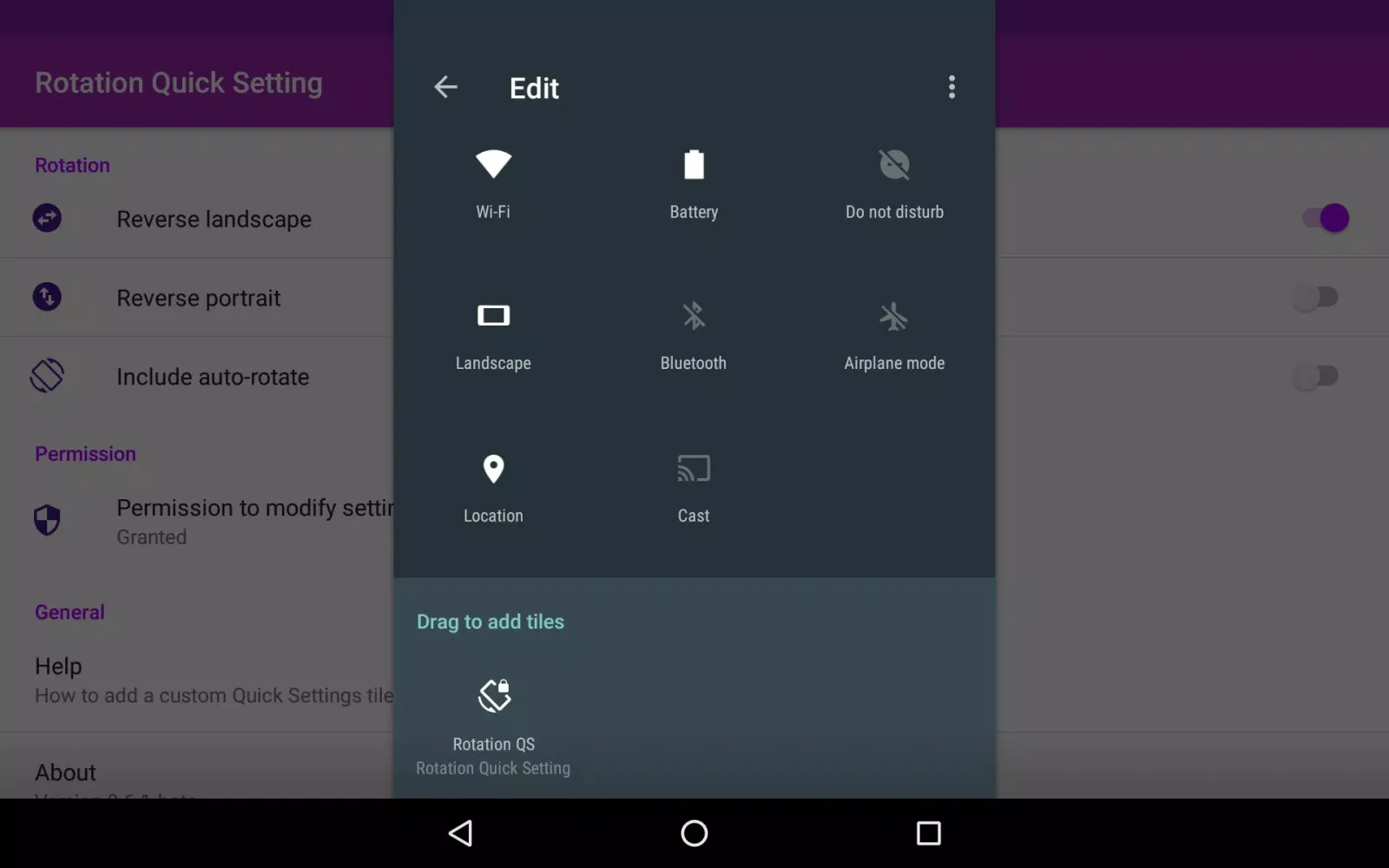This screenshot has width=1389, height=868.
Task: Tap the Permission section header
Action: 85,454
